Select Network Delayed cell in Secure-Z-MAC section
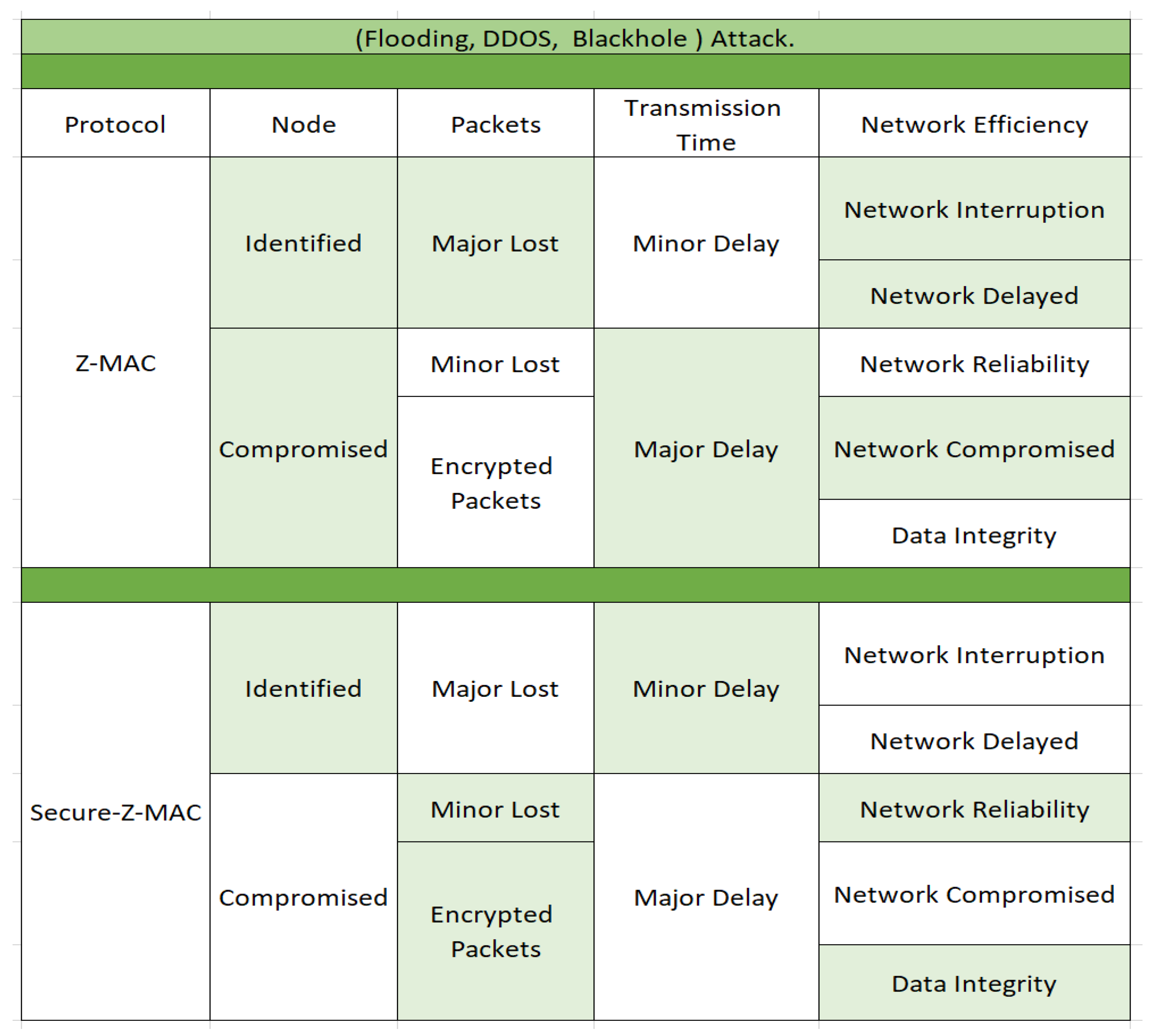Screen dimensions: 1151x1036 click(x=974, y=740)
